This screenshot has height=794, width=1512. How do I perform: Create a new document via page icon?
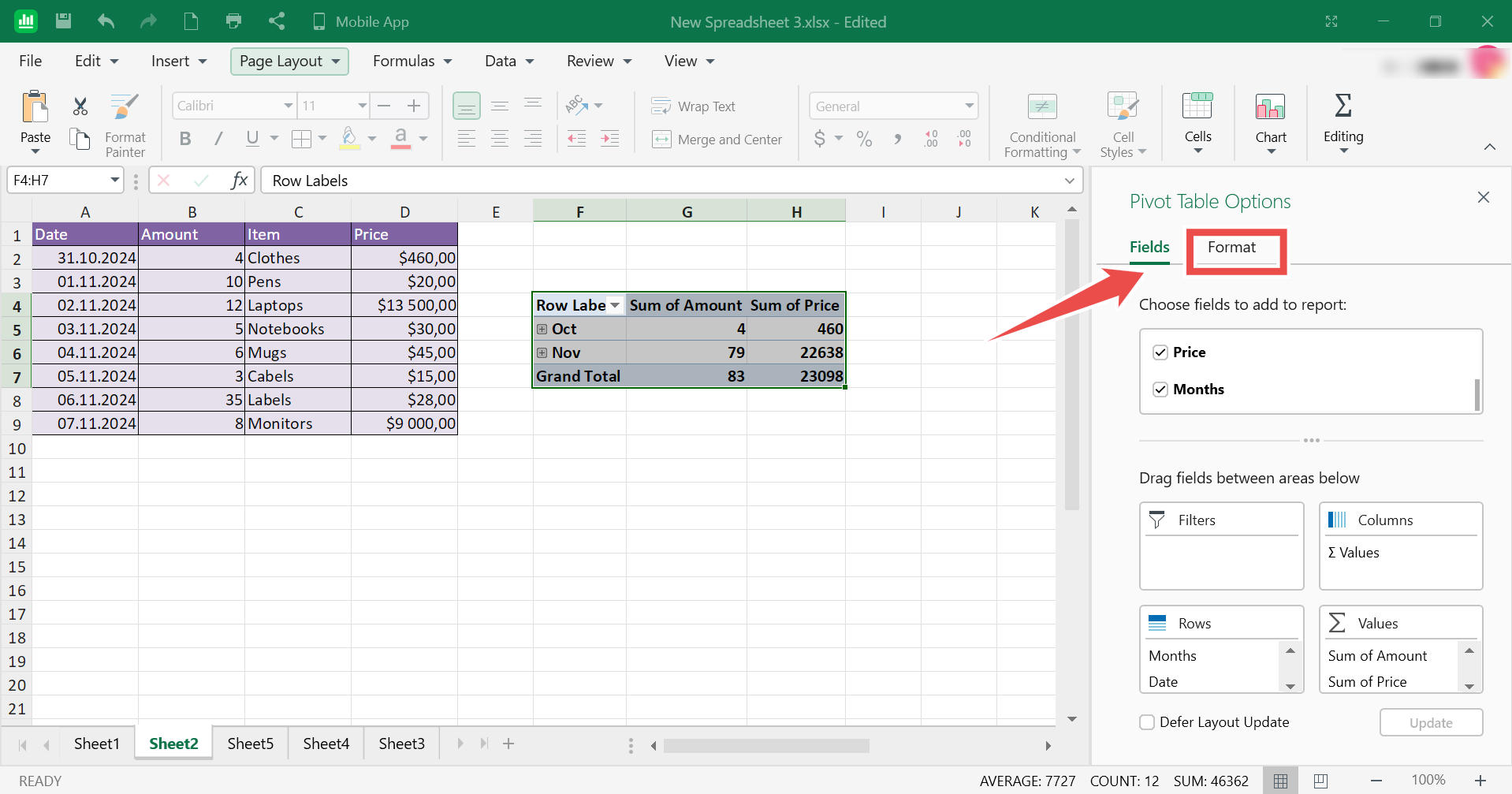[191, 21]
